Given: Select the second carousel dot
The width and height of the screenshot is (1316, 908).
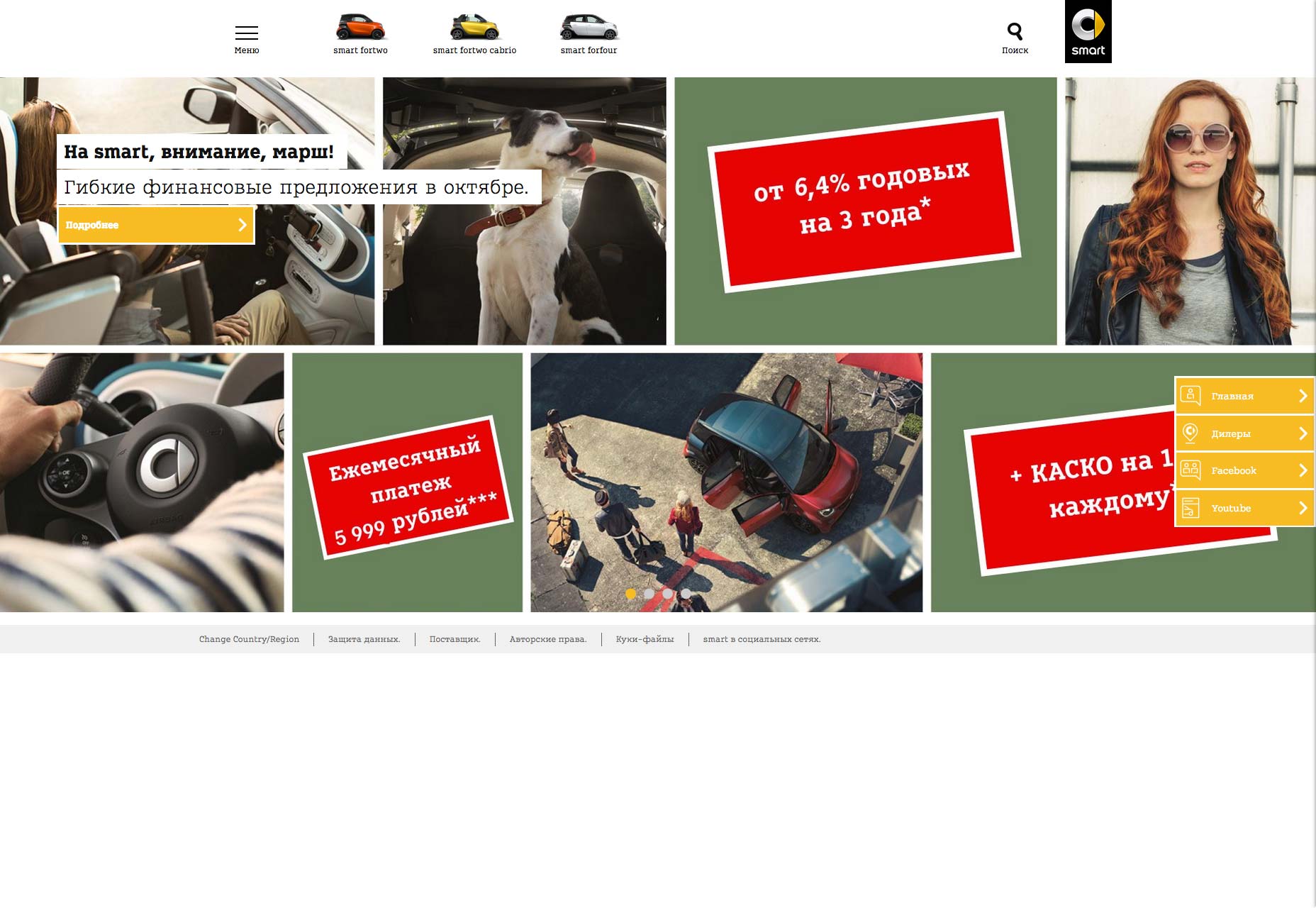Looking at the screenshot, I should tap(649, 593).
